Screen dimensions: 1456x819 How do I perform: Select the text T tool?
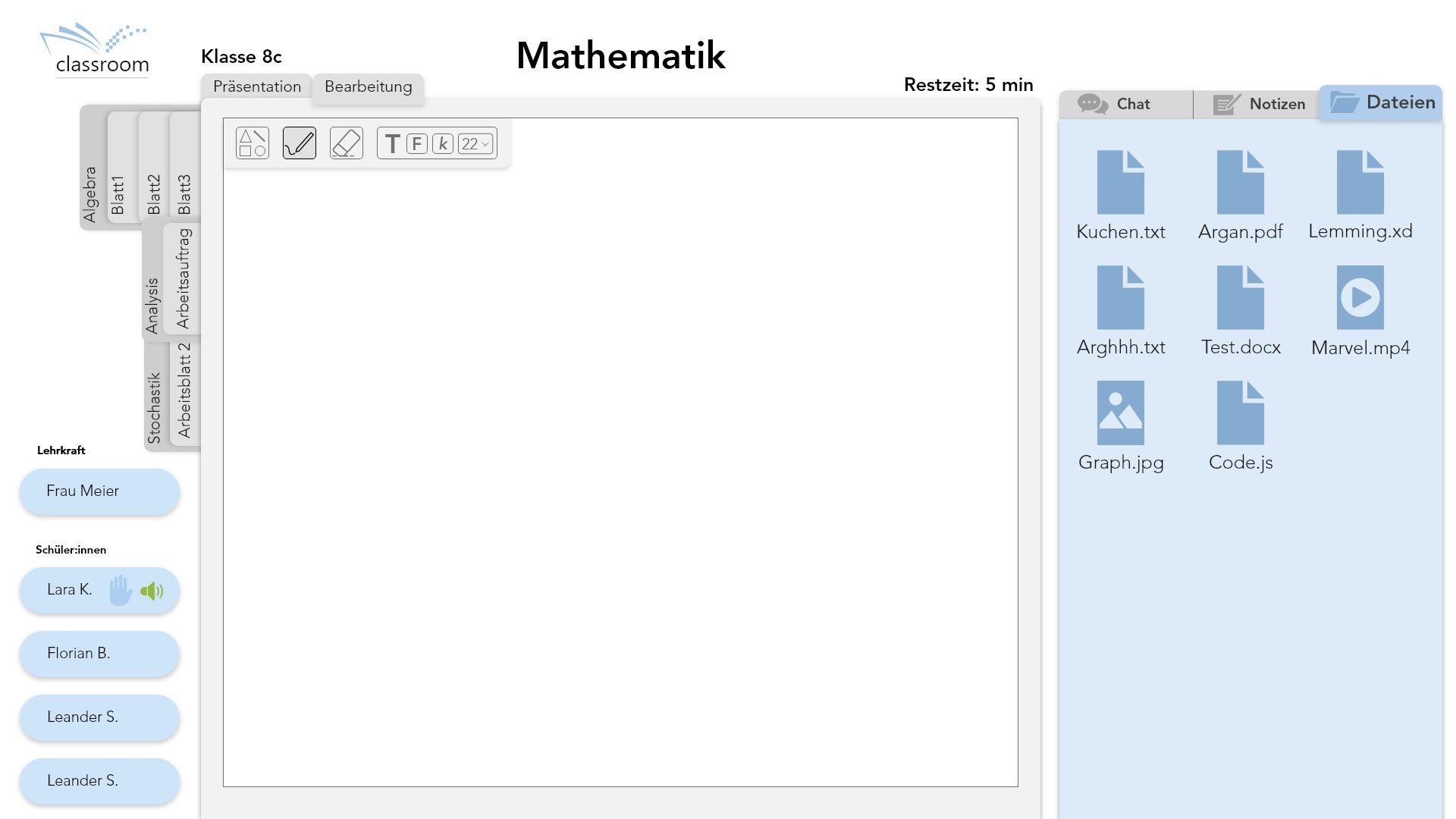tap(392, 144)
